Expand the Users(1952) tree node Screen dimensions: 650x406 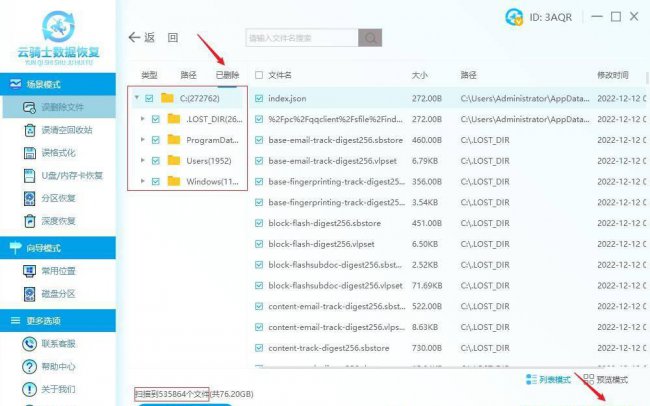(143, 160)
